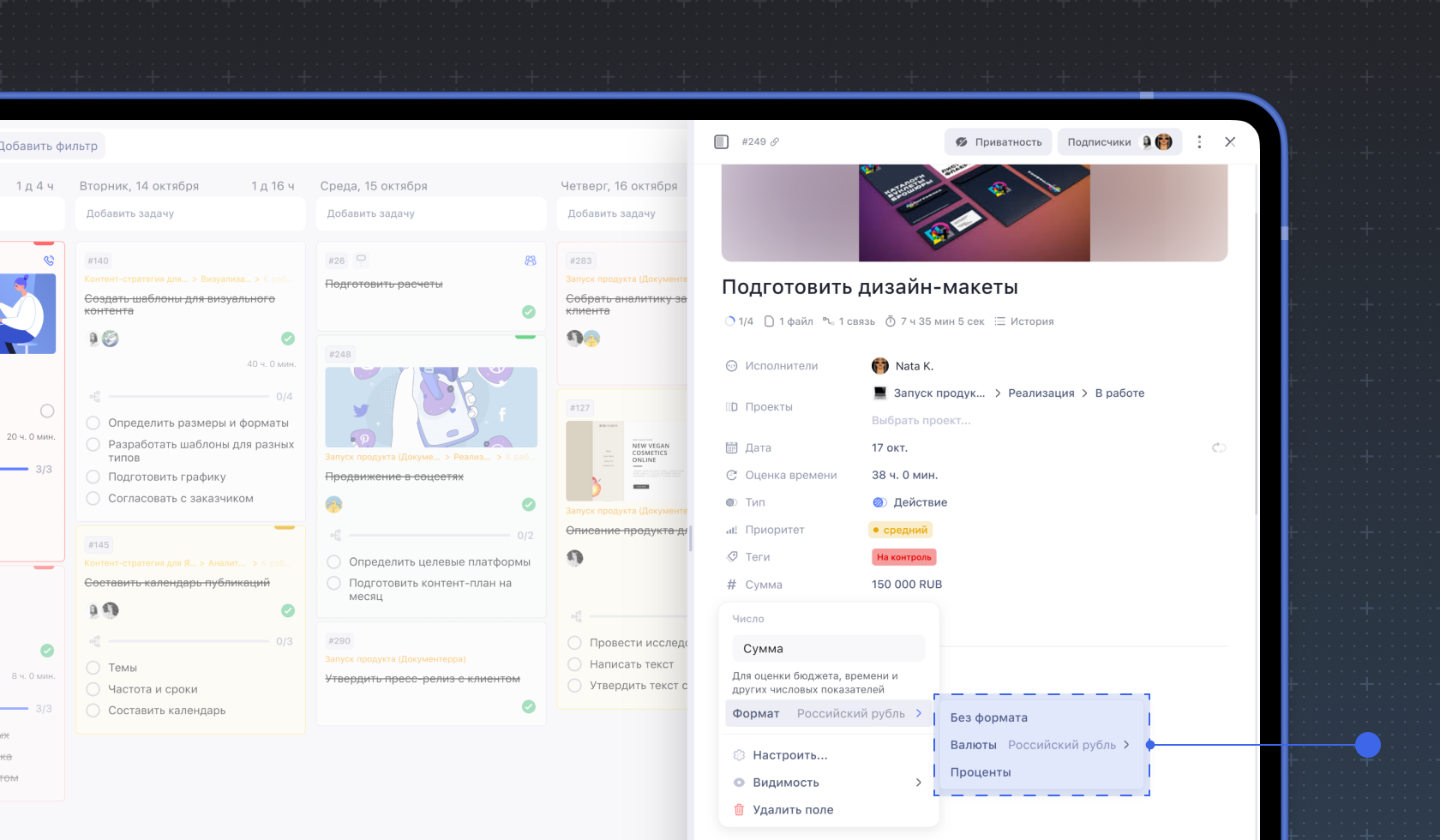1440x840 pixels.
Task: Expand the Валюты currency submenu
Action: pos(1040,745)
